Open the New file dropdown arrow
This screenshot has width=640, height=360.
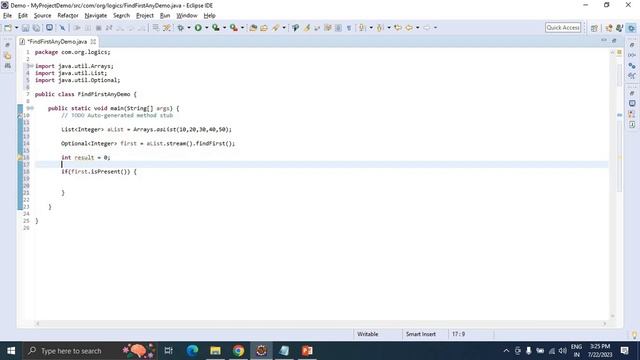17,28
